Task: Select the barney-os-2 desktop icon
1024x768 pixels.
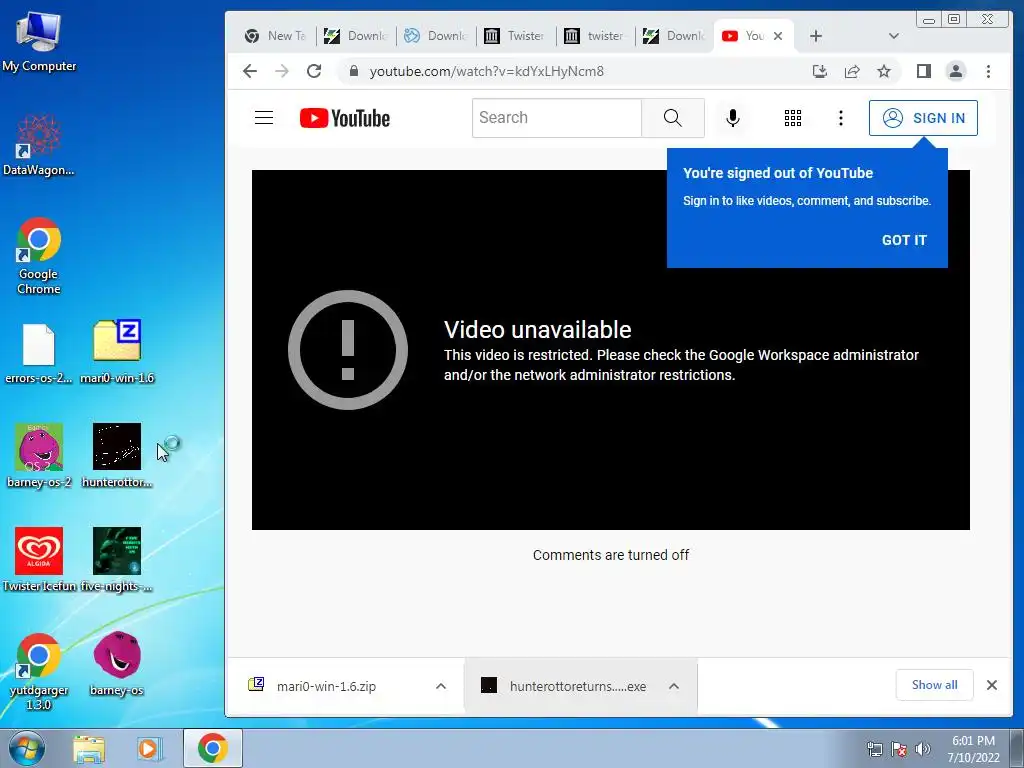Action: pyautogui.click(x=39, y=455)
